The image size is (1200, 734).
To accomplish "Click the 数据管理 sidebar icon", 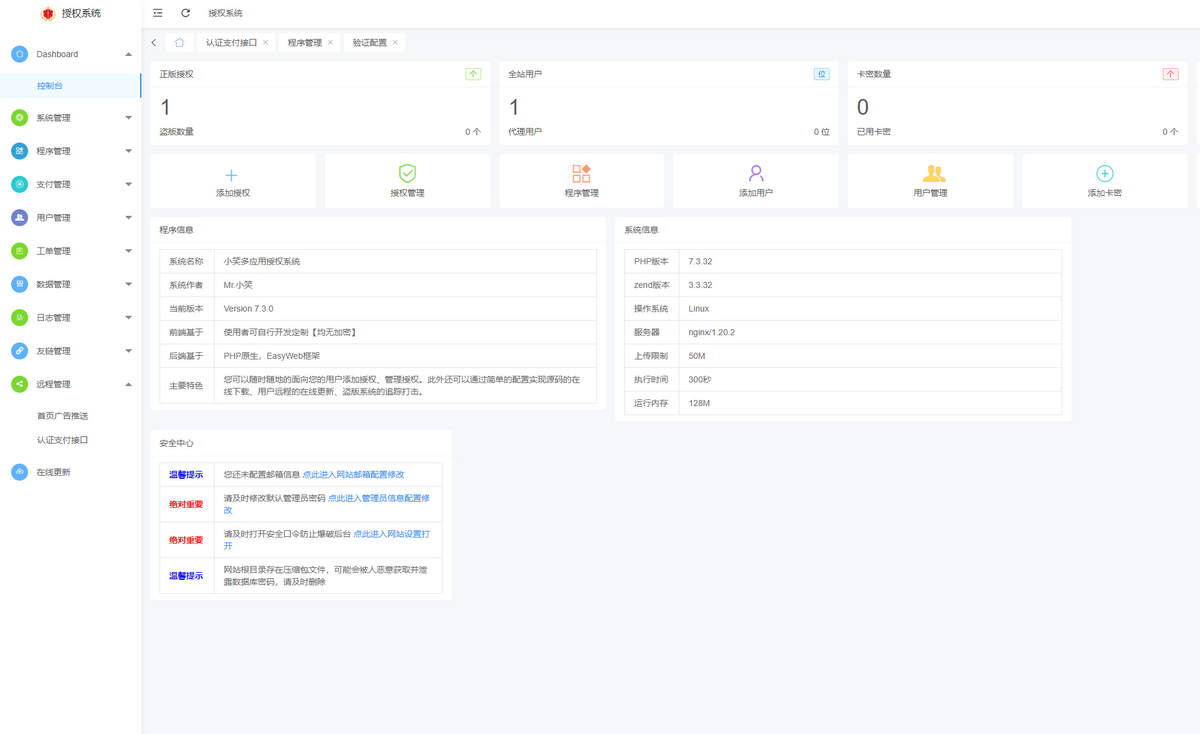I will [x=19, y=284].
